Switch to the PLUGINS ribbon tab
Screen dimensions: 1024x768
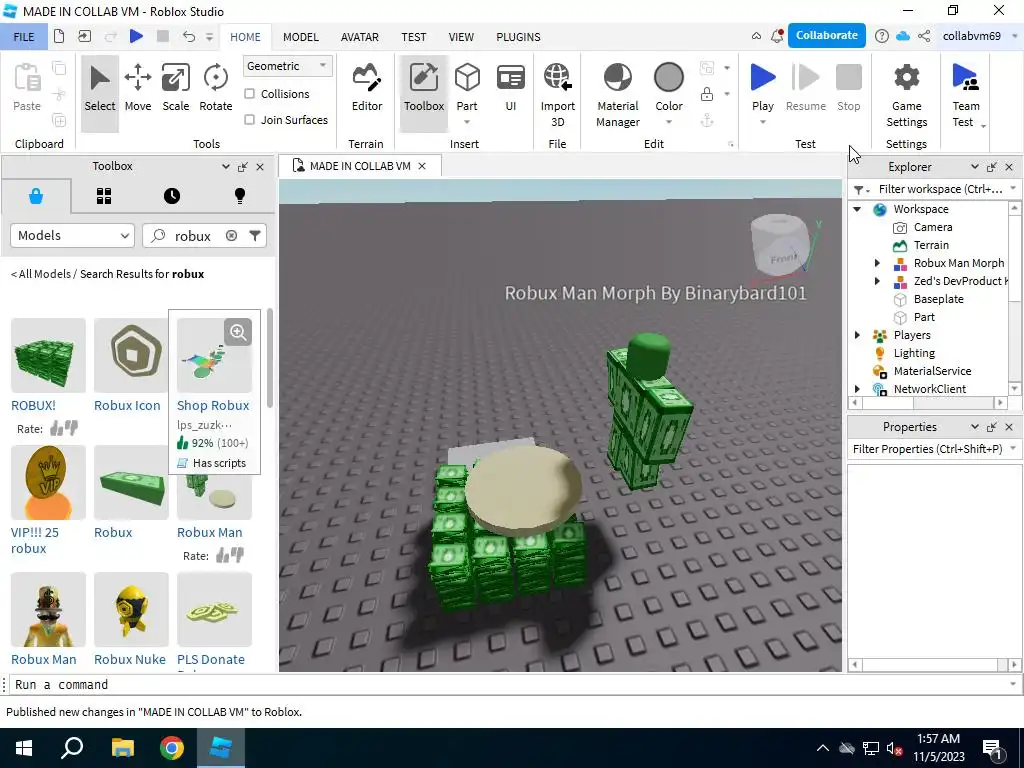click(518, 37)
